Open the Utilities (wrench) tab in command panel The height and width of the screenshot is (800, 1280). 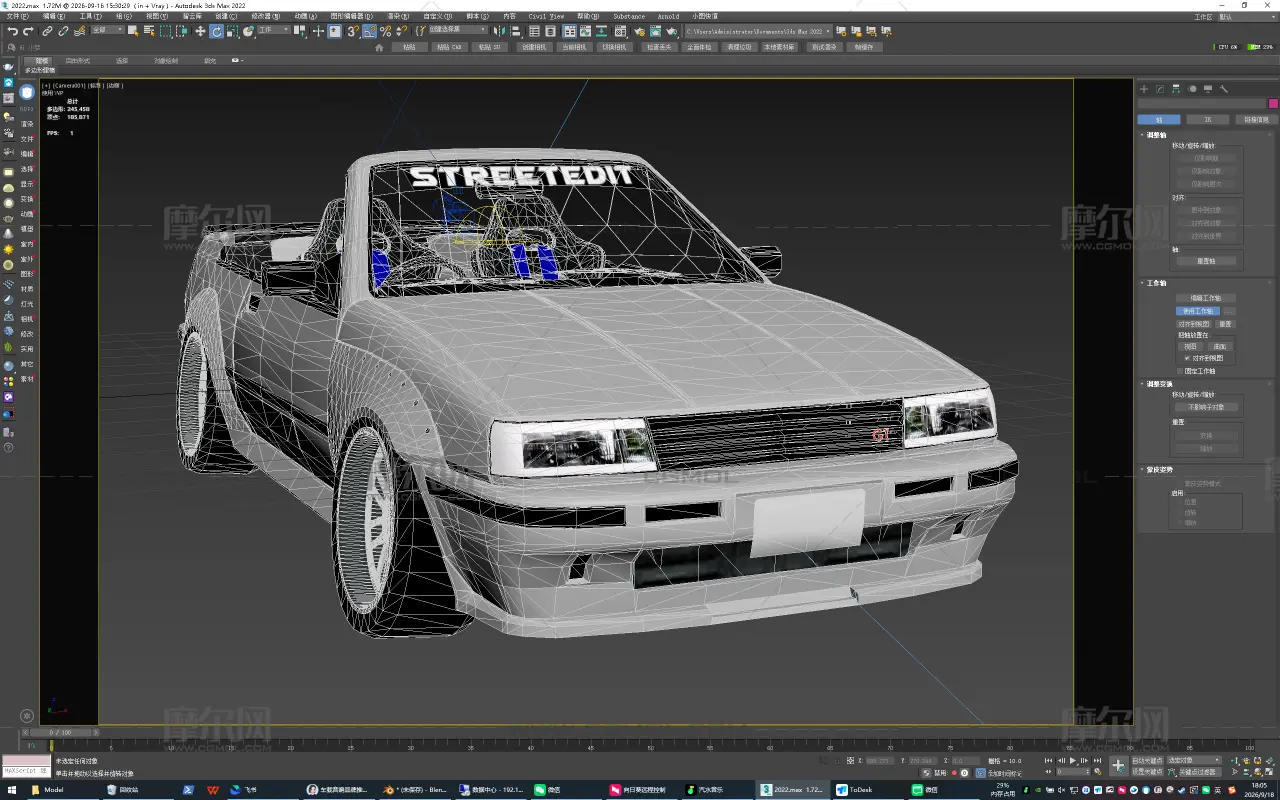(x=1223, y=89)
